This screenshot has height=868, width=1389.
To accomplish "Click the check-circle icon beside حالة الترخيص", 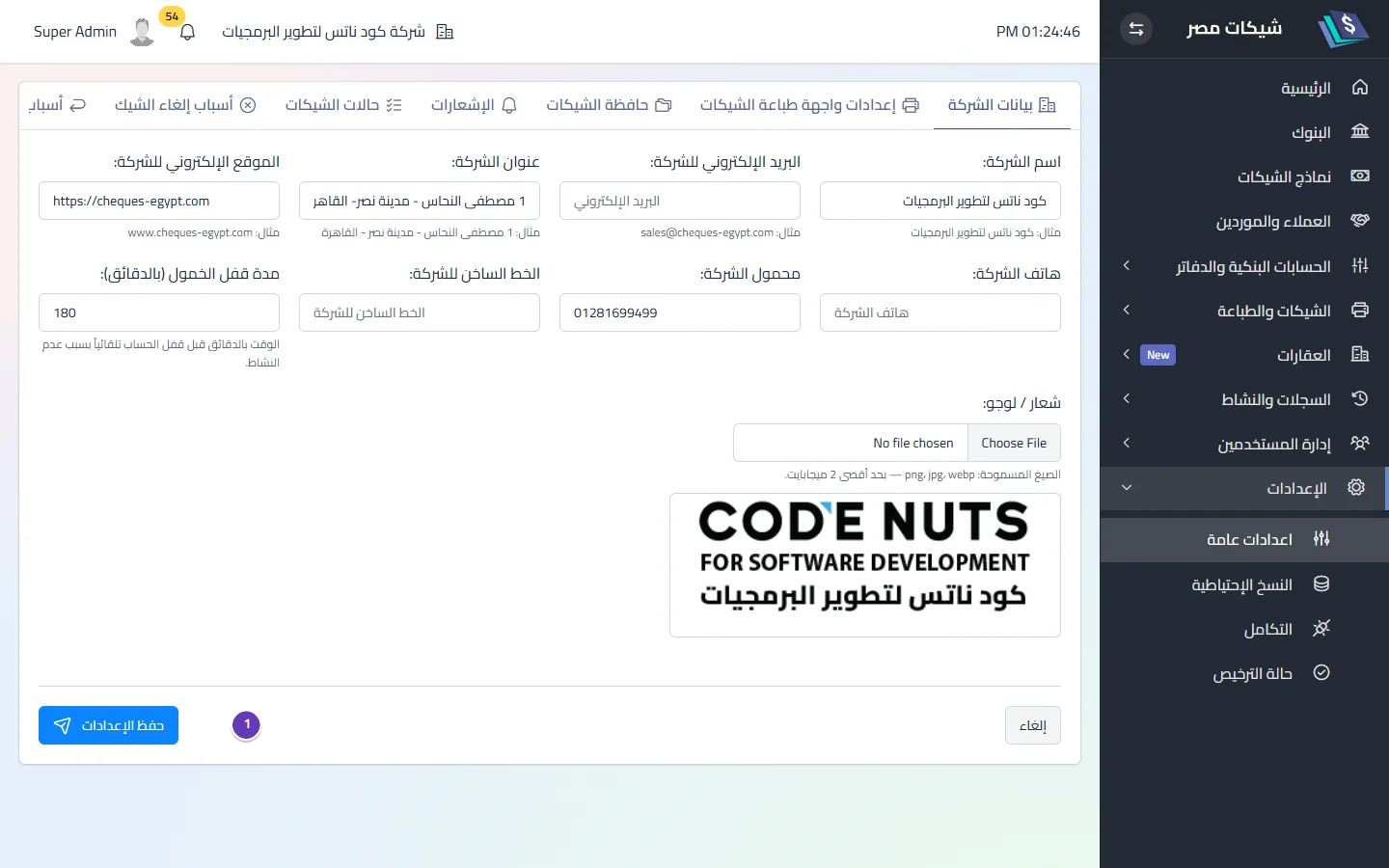I will click(1321, 672).
